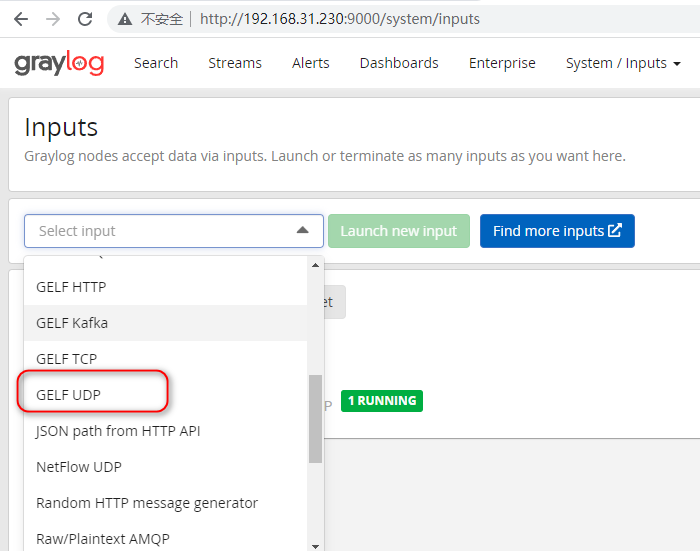
Task: Pick the NetFlow UDP option
Action: pos(166,467)
